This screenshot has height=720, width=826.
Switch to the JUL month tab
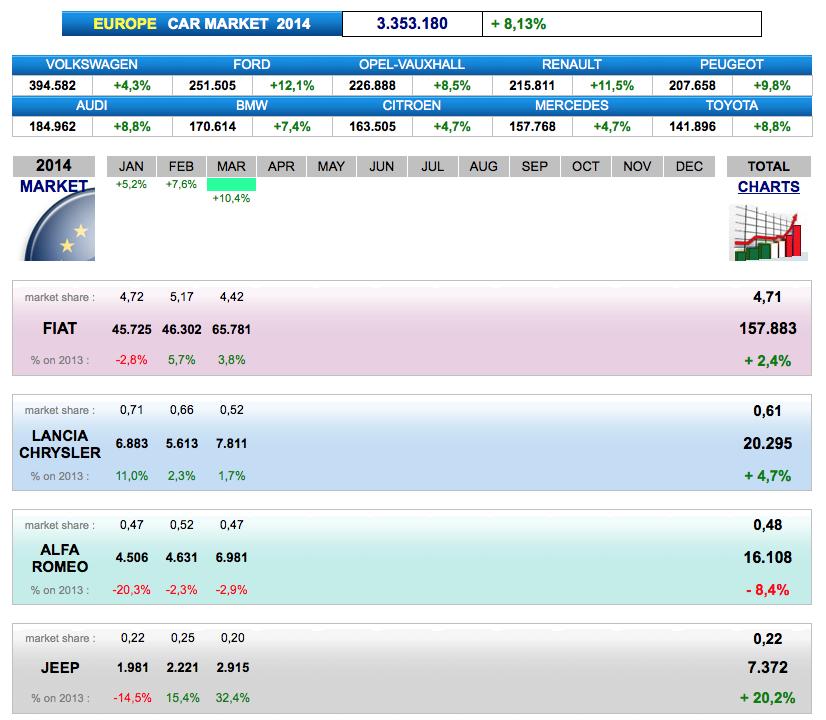click(x=432, y=166)
